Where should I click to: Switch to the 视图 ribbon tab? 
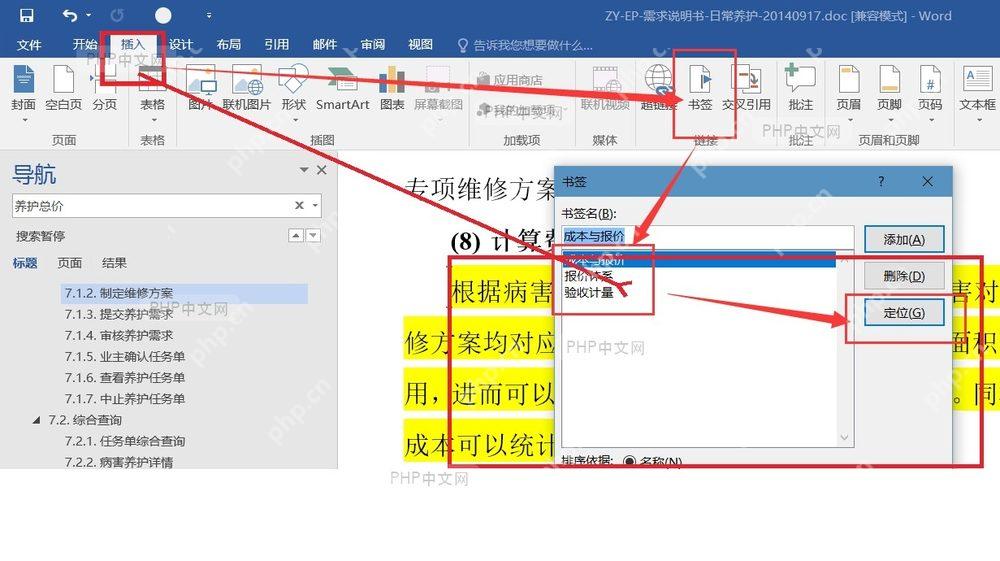point(420,45)
